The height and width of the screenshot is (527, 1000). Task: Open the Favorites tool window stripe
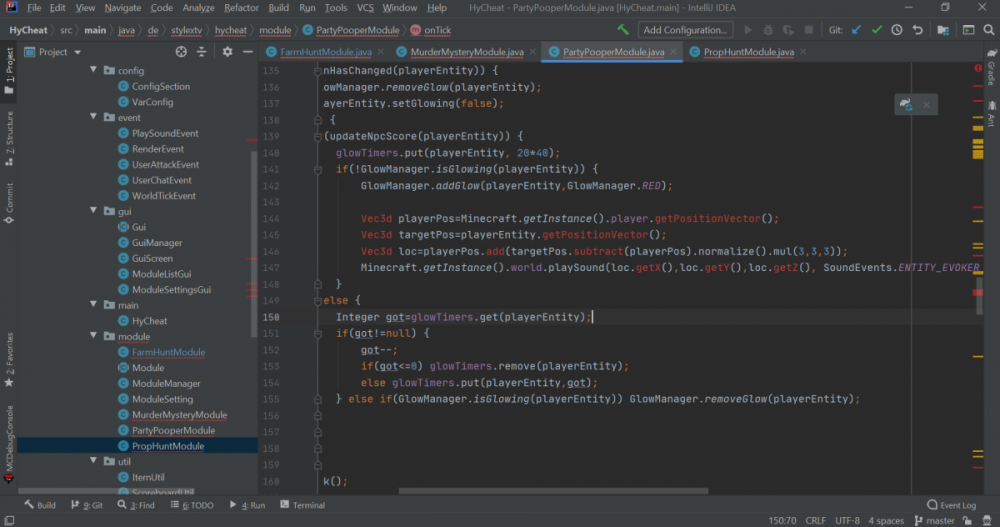[9, 360]
